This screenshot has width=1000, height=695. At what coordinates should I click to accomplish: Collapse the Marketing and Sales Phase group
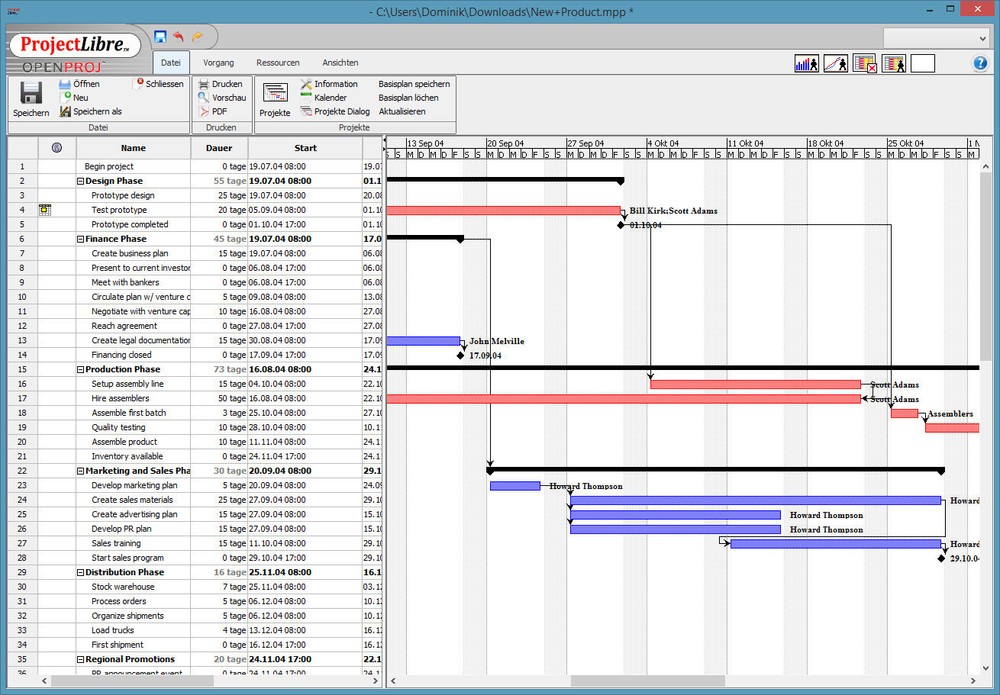coord(82,470)
